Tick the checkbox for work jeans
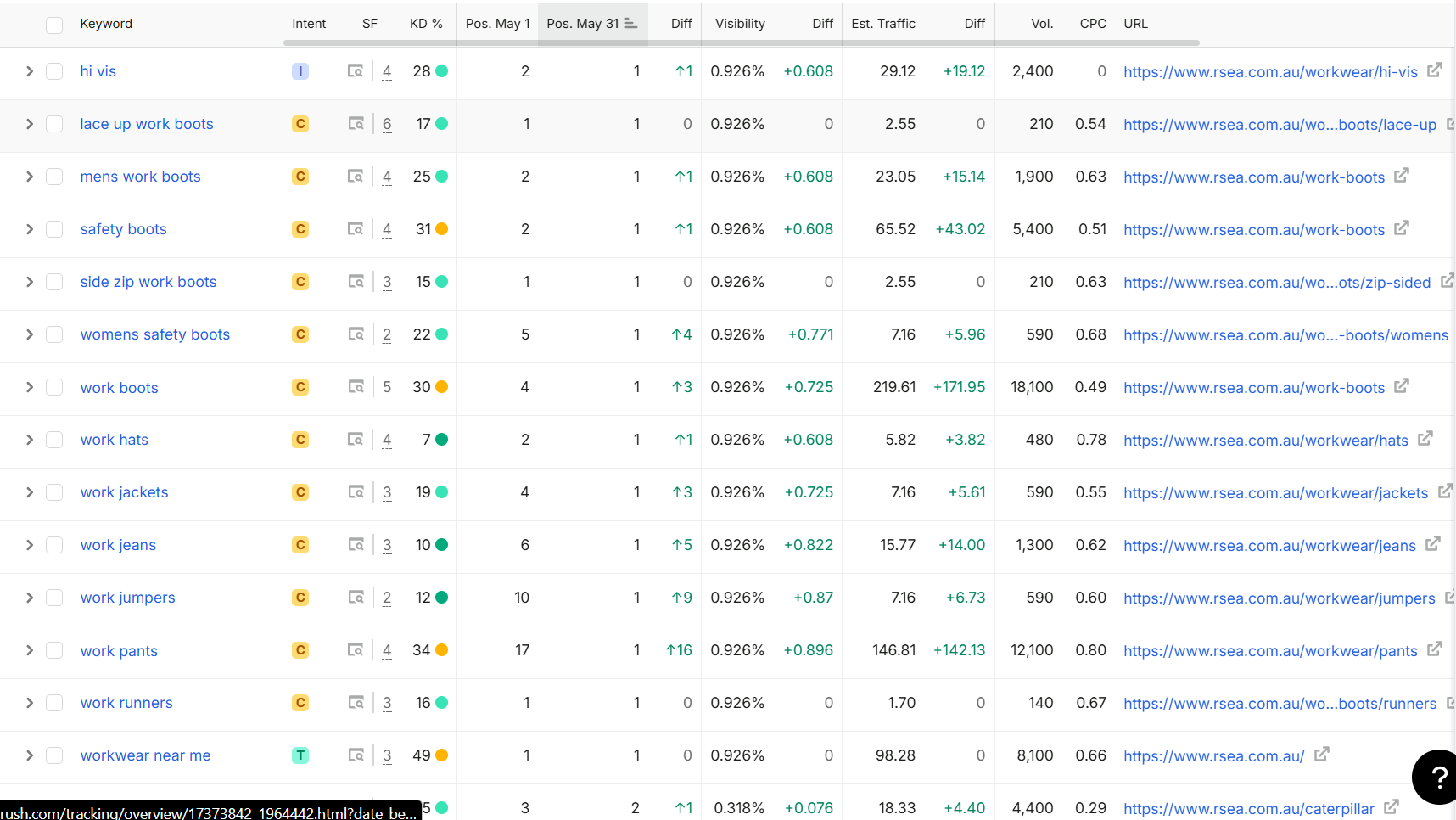 coord(54,545)
